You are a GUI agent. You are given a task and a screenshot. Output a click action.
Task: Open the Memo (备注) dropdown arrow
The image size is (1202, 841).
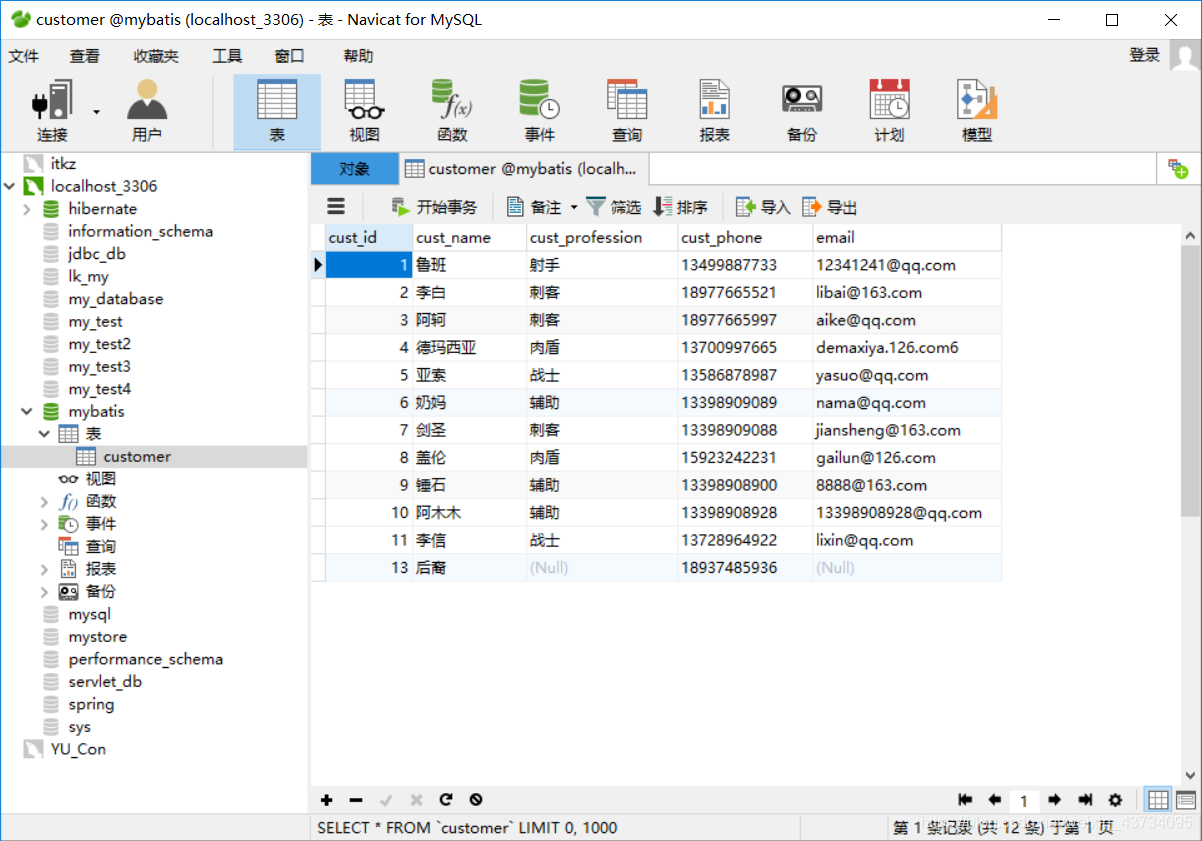coord(574,207)
